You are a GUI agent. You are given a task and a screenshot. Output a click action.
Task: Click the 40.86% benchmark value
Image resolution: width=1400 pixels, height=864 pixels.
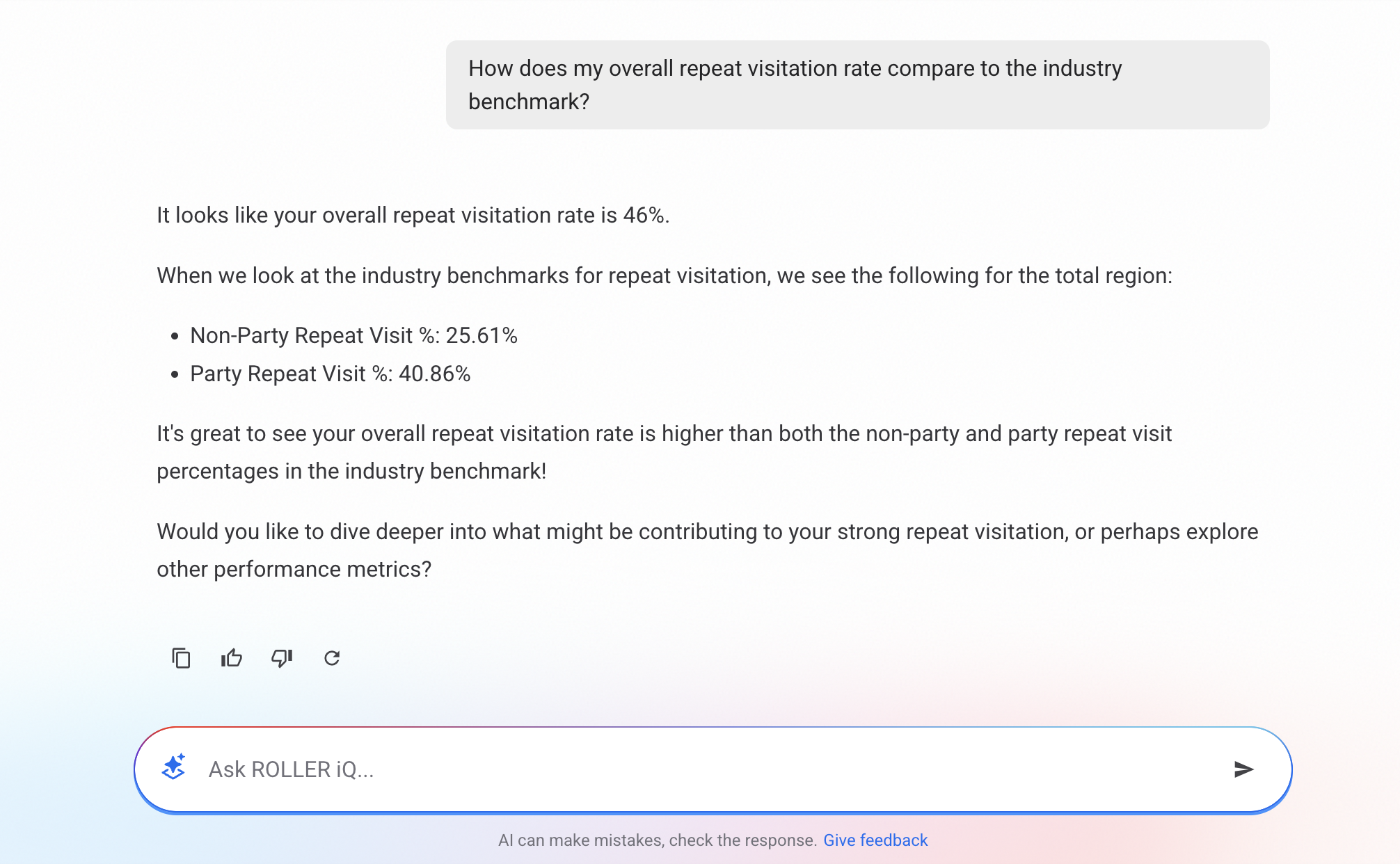click(x=434, y=374)
